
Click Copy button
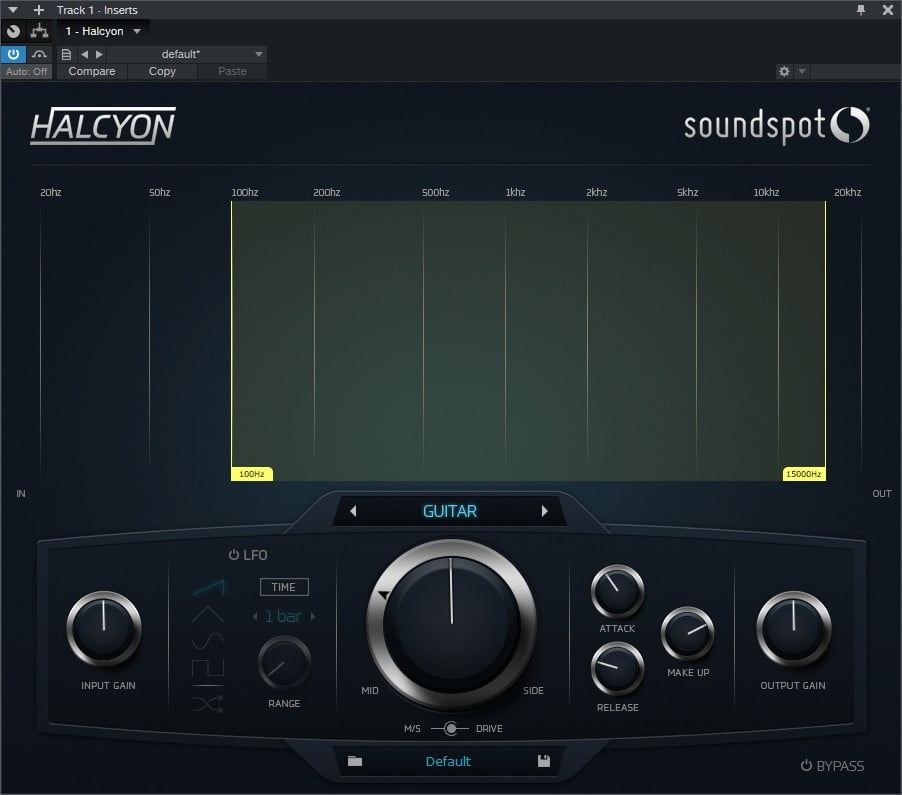click(x=162, y=71)
